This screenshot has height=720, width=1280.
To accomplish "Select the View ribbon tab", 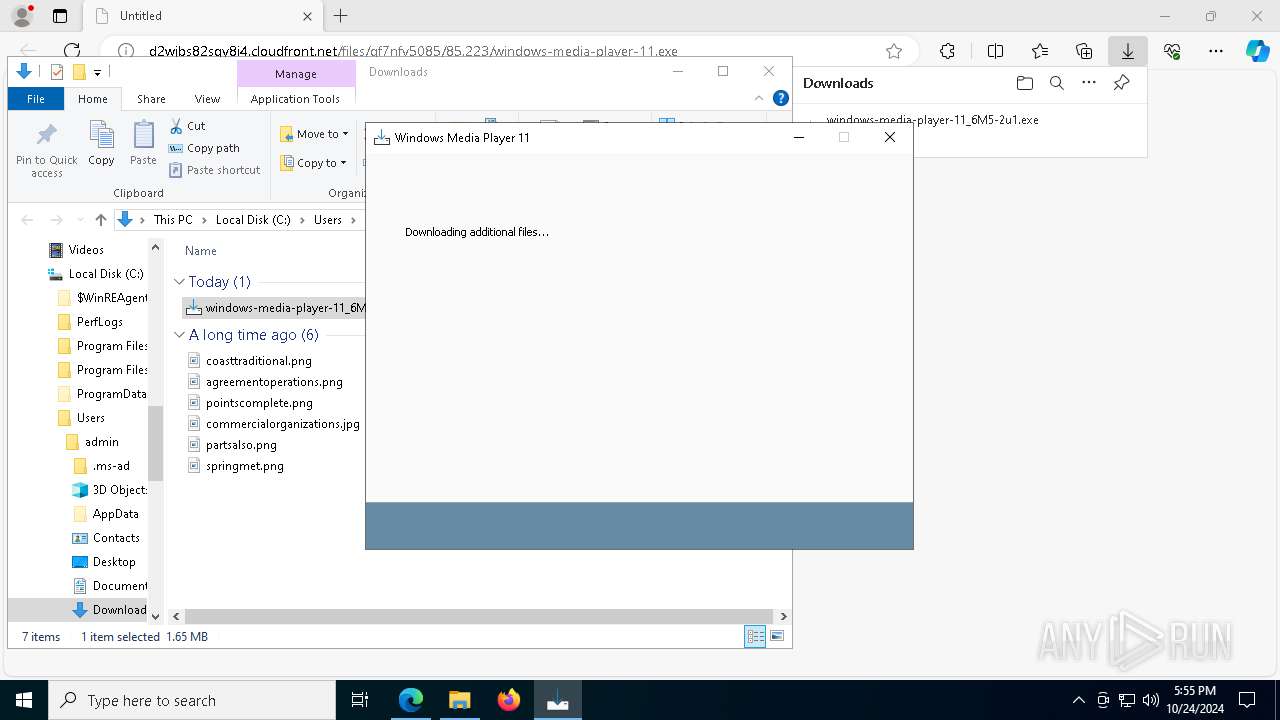I will point(207,99).
